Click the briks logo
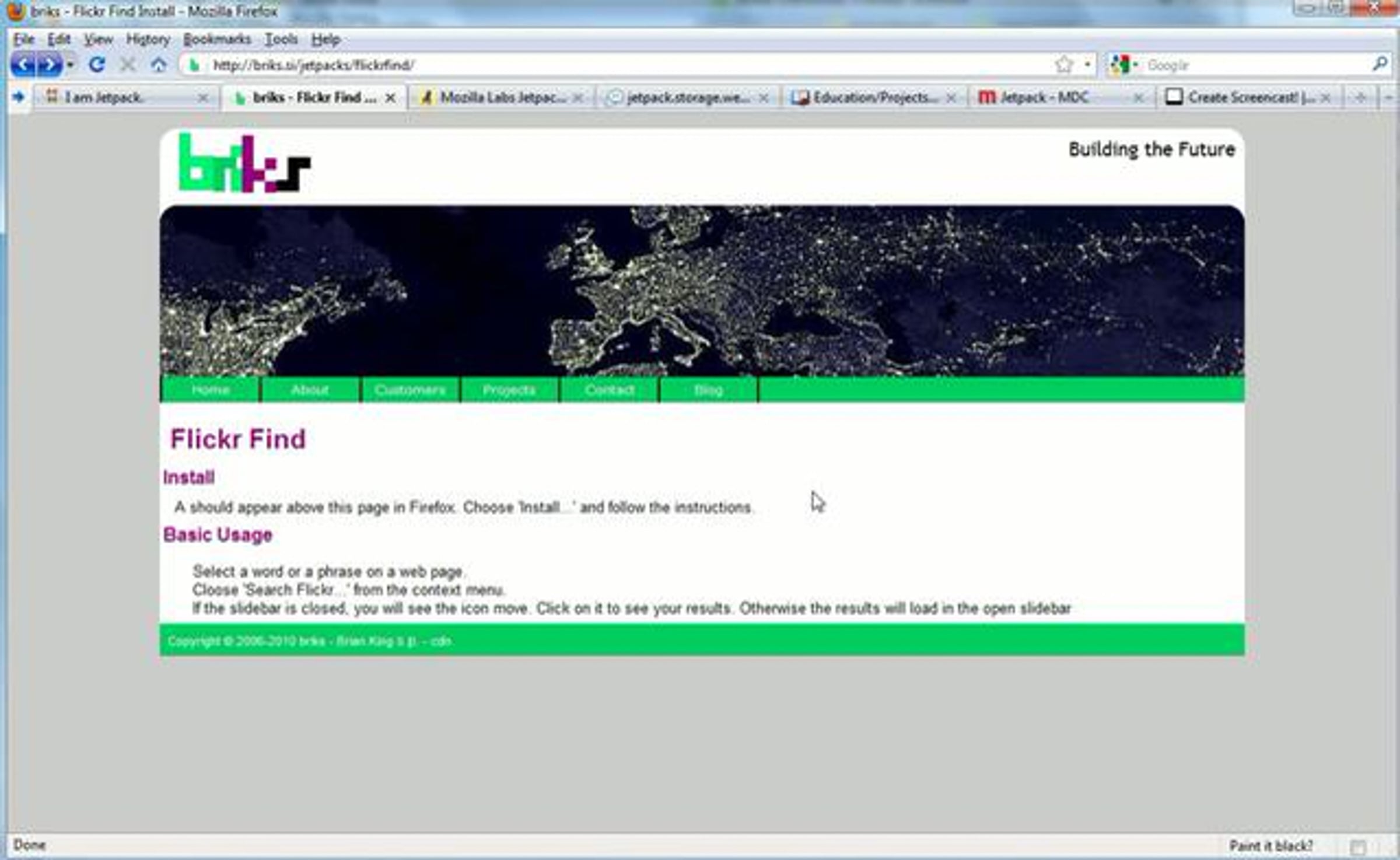The width and height of the screenshot is (1400, 860). (x=244, y=163)
